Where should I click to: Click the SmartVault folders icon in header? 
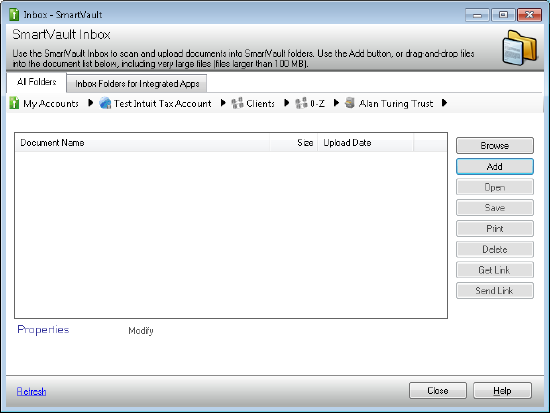520,47
